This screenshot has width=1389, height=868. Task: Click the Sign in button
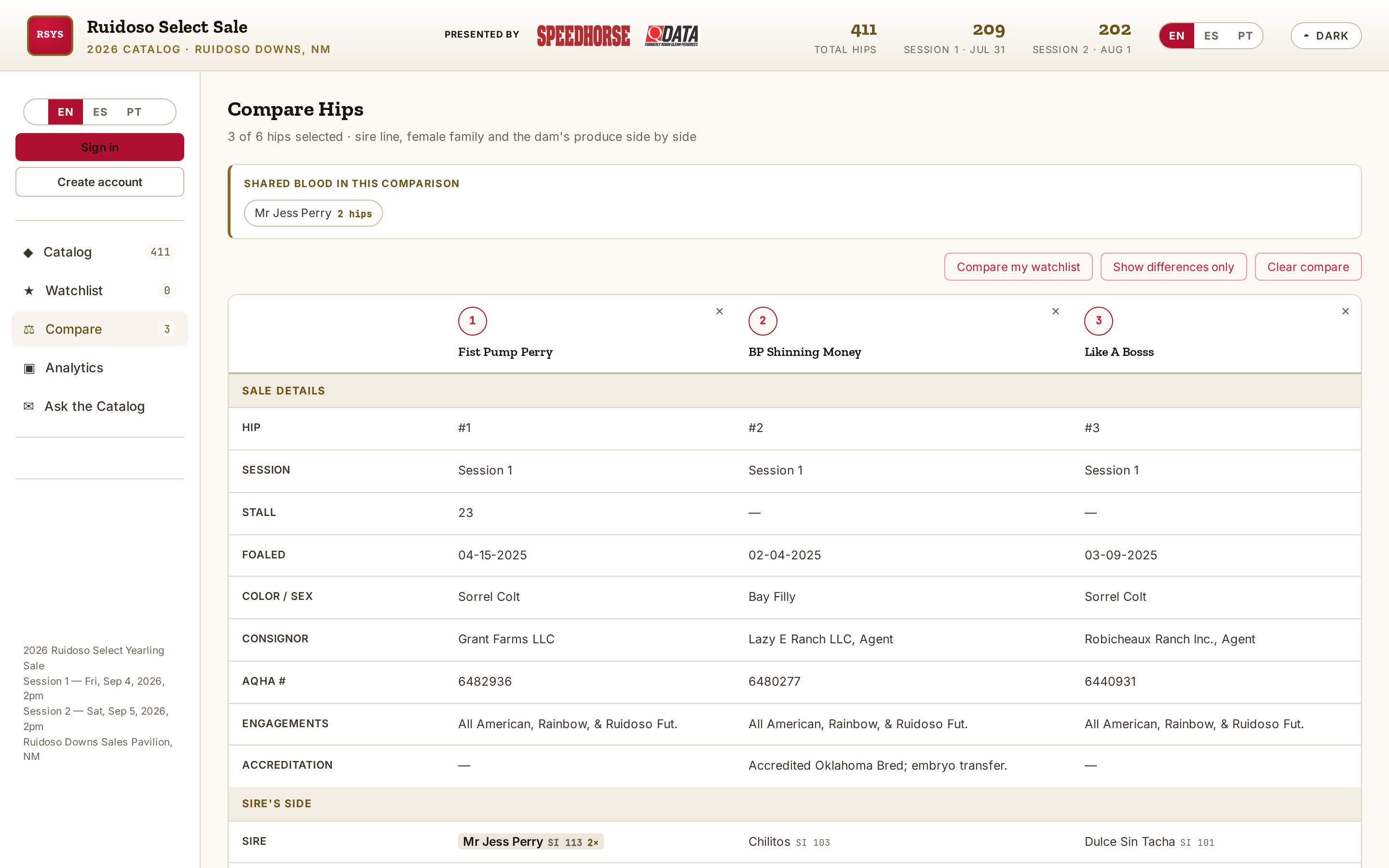click(x=100, y=147)
